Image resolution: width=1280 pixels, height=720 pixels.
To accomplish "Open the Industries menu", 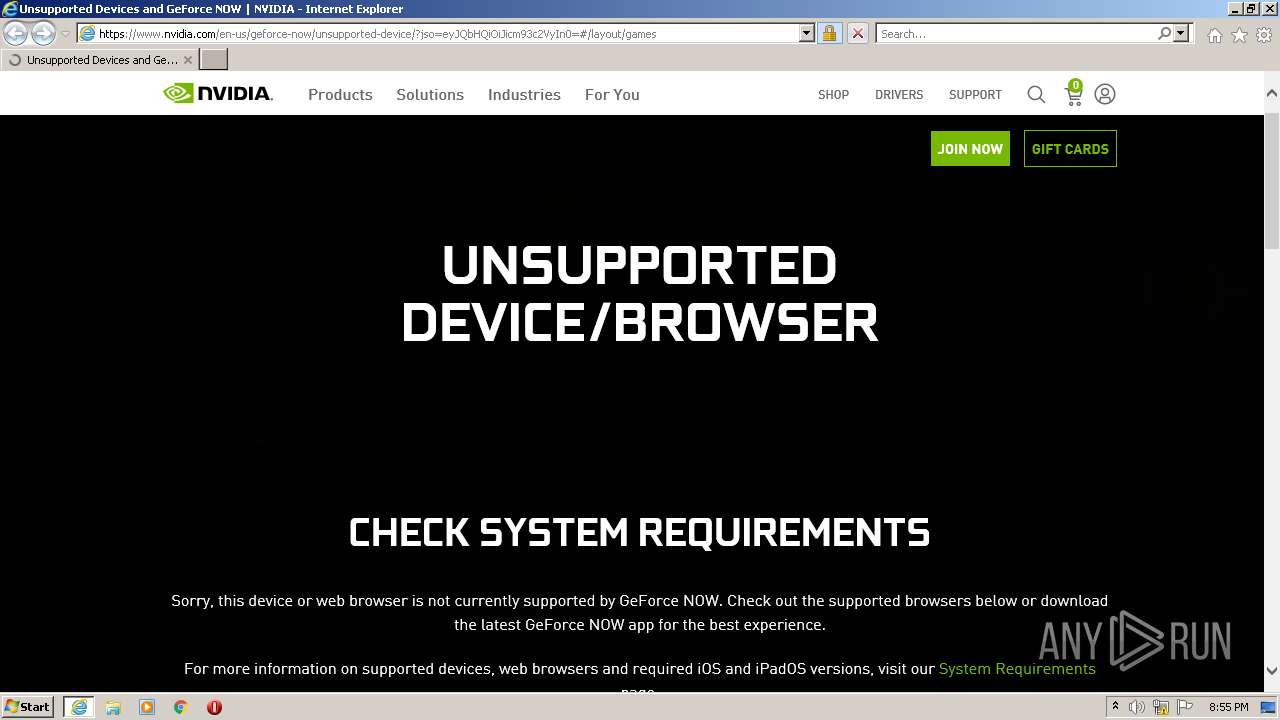I will coord(524,94).
